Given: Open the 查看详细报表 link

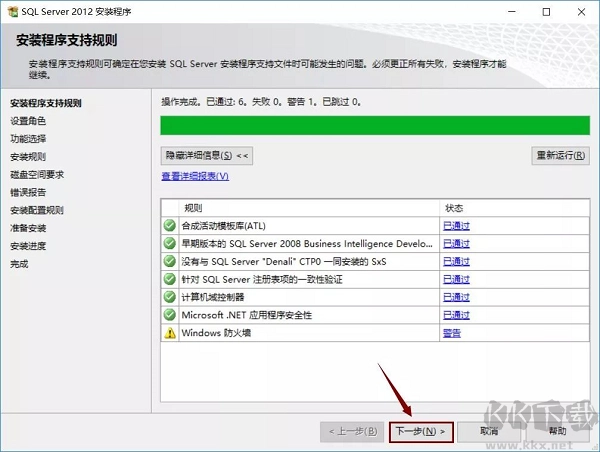Looking at the screenshot, I should (195, 176).
